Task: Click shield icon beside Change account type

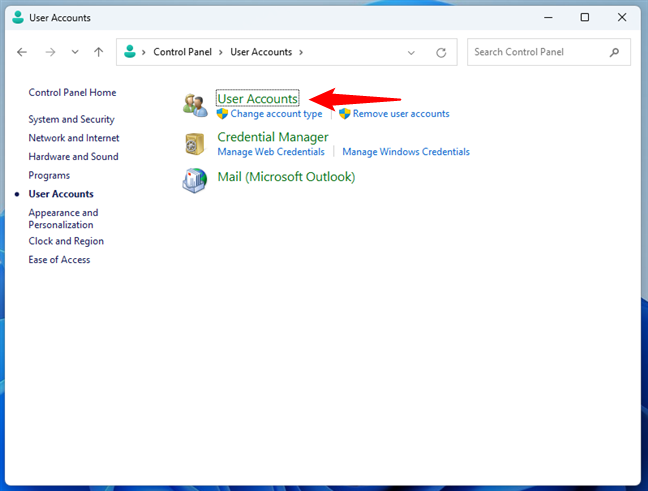Action: (x=222, y=114)
